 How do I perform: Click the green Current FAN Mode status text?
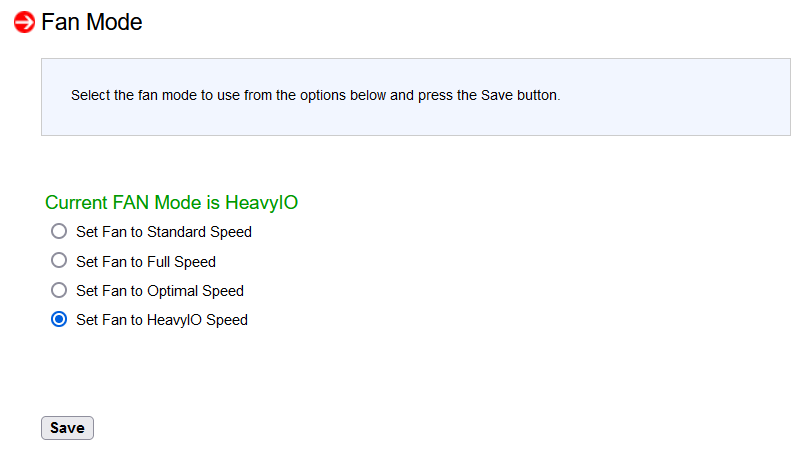172,203
